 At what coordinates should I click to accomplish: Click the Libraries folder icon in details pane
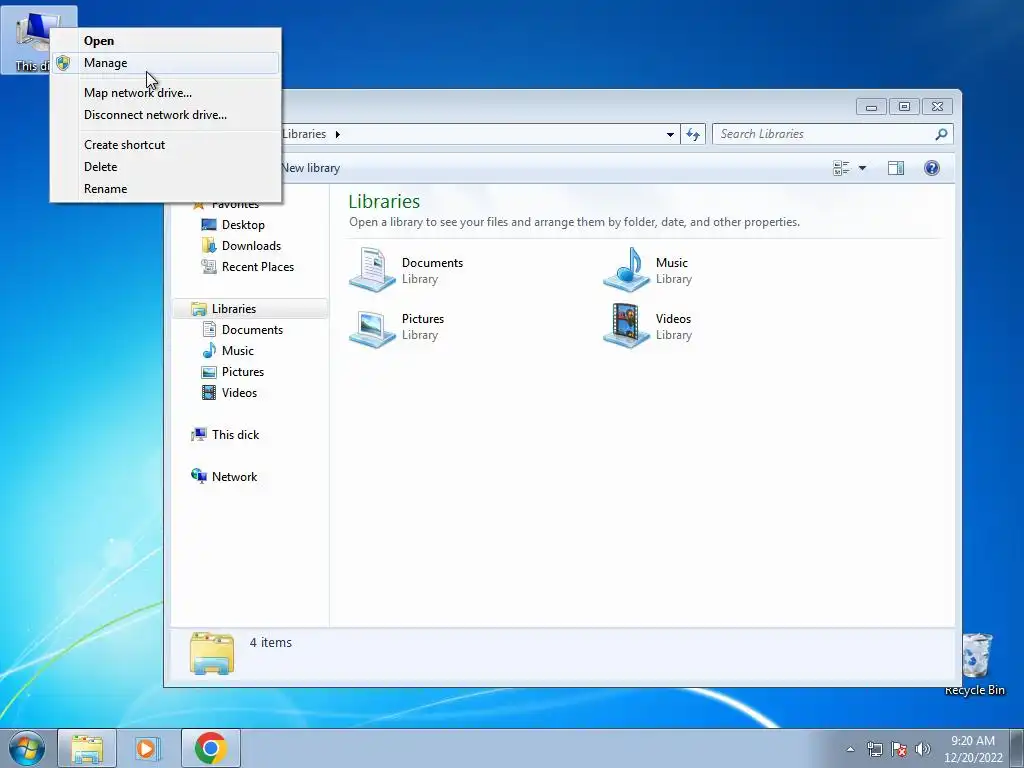(212, 652)
